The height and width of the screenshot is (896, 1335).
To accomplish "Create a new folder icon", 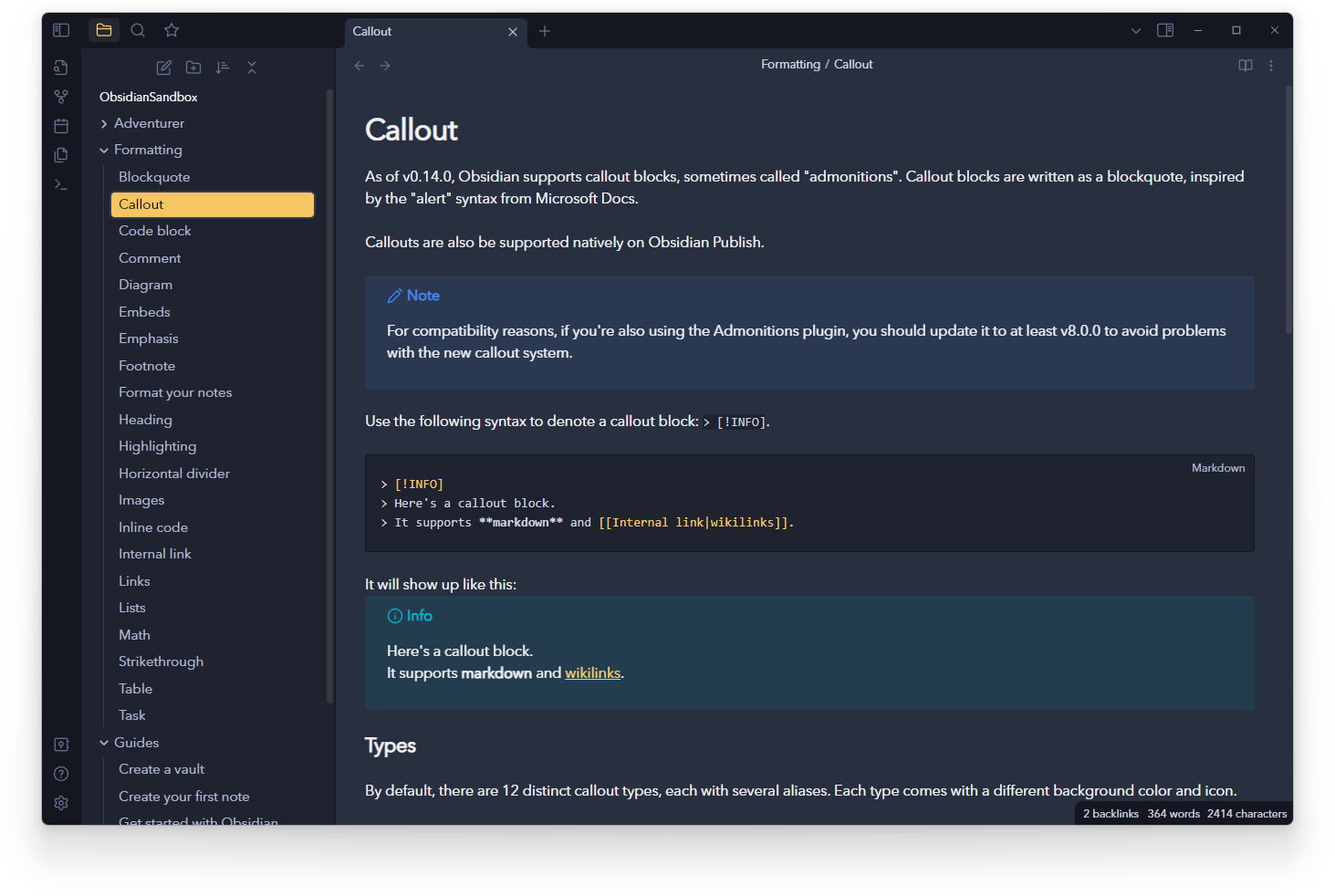I will 193,68.
